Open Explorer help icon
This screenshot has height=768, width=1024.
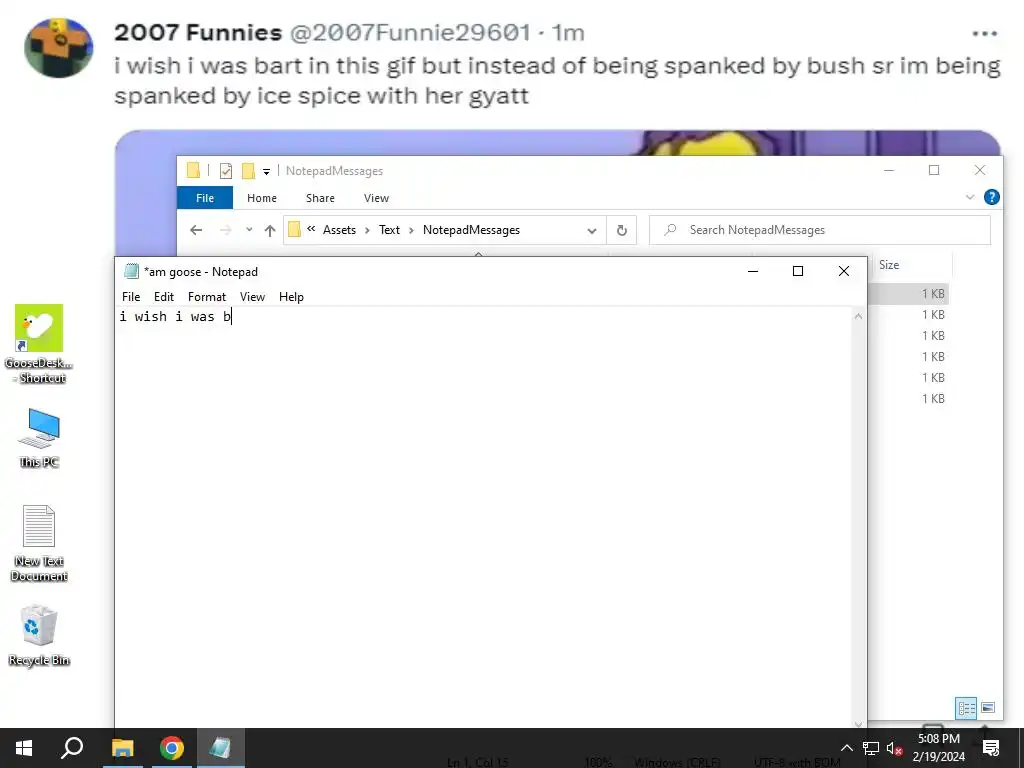991,197
